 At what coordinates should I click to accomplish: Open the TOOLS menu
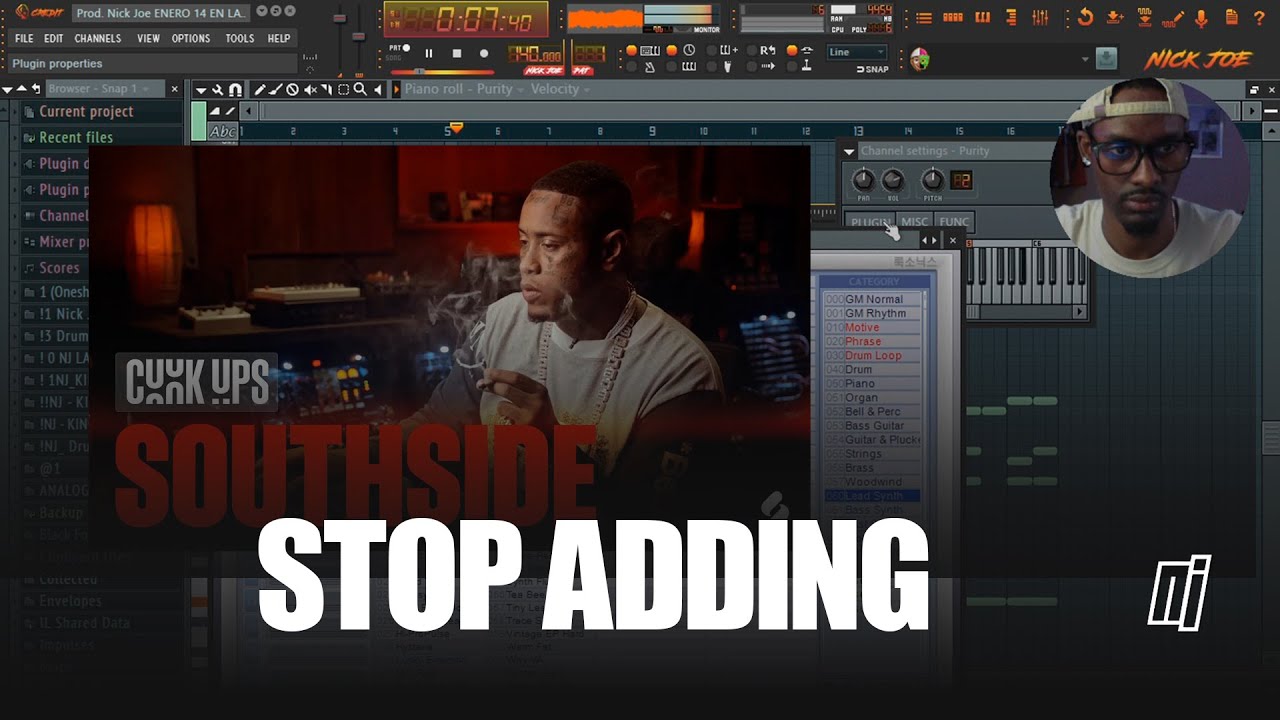(x=240, y=38)
